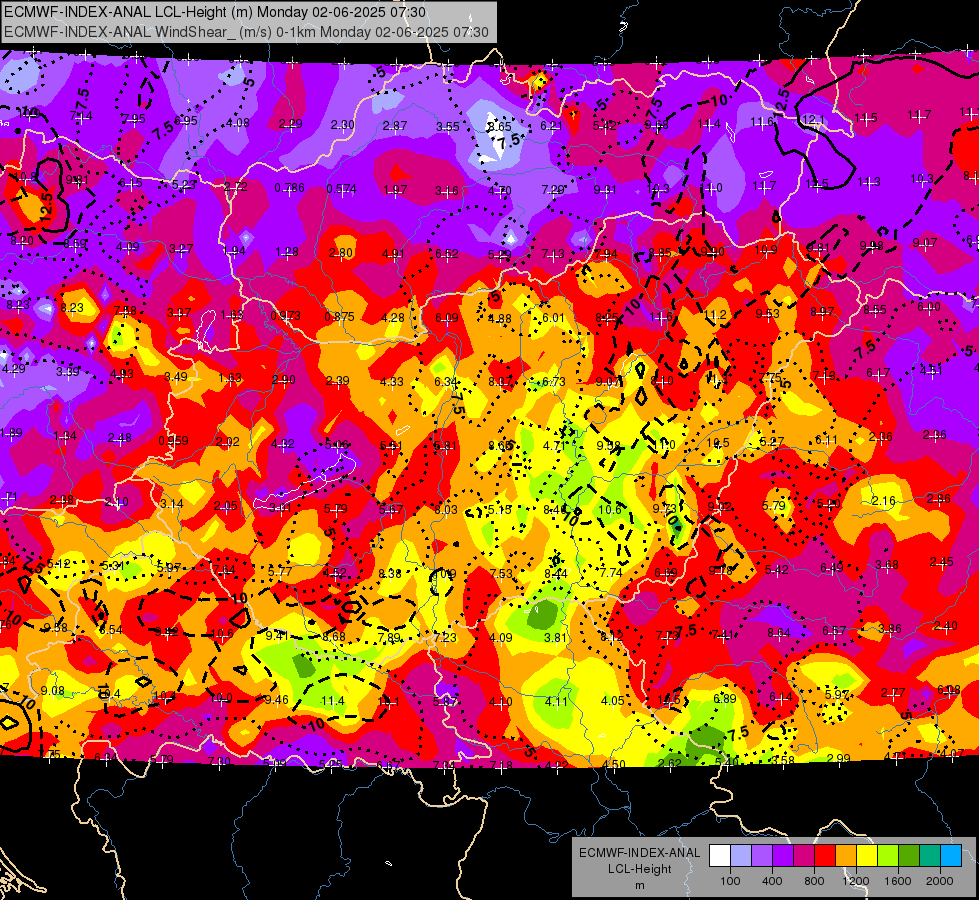The image size is (979, 900).
Task: Click the wind shear value 7.89
Action: [390, 637]
